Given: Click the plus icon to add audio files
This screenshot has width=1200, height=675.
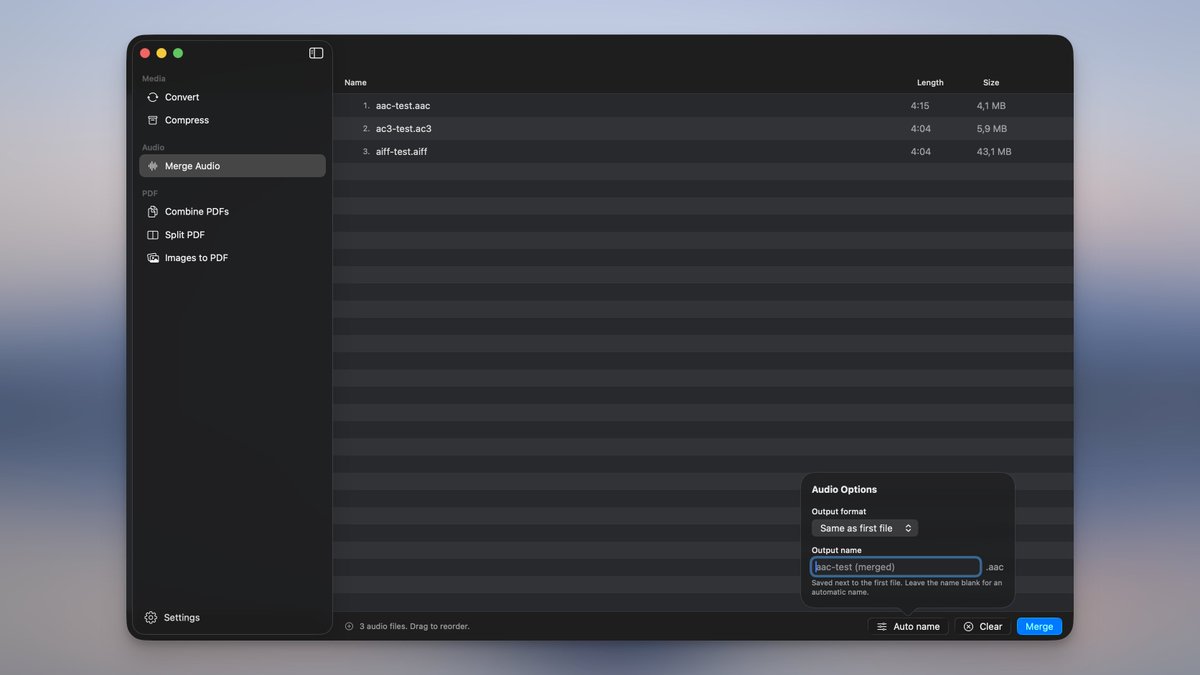Looking at the screenshot, I should [x=349, y=627].
